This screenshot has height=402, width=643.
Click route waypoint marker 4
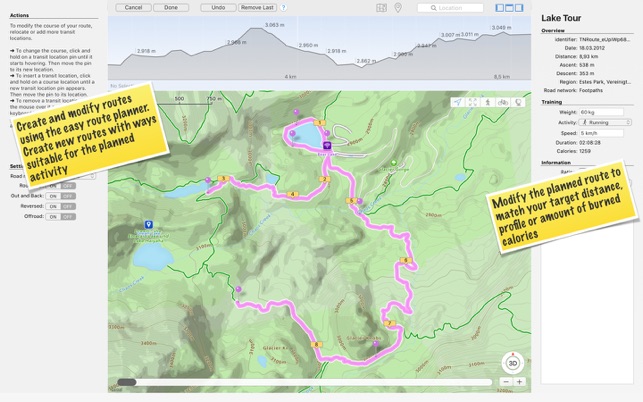(x=292, y=194)
